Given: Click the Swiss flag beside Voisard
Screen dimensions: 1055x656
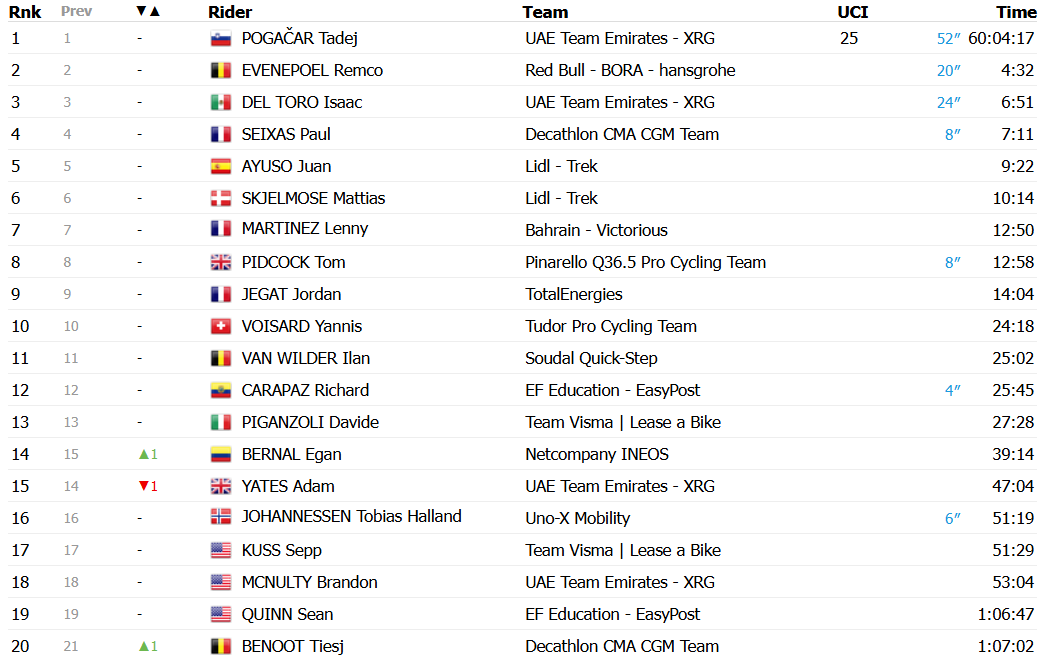Looking at the screenshot, I should (x=221, y=326).
